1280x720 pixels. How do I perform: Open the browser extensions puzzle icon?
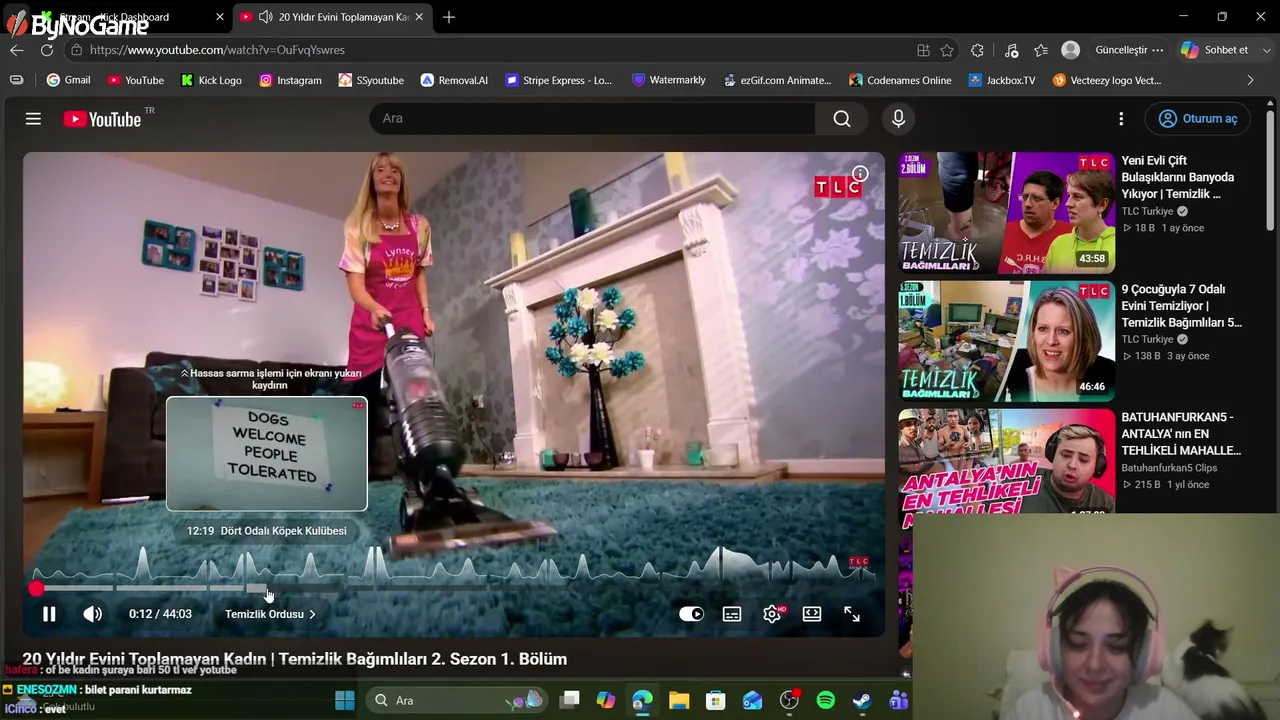click(x=977, y=50)
